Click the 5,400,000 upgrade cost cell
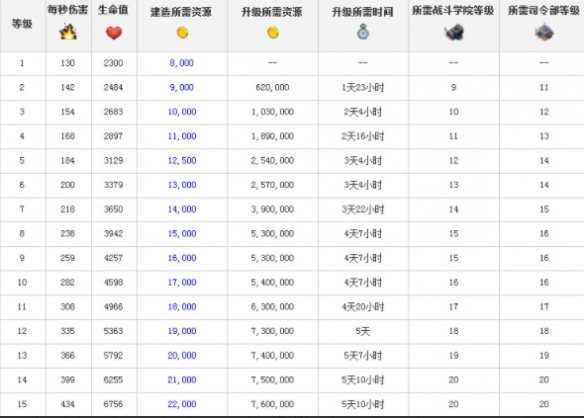Viewport: 584px width, 418px height. point(272,282)
